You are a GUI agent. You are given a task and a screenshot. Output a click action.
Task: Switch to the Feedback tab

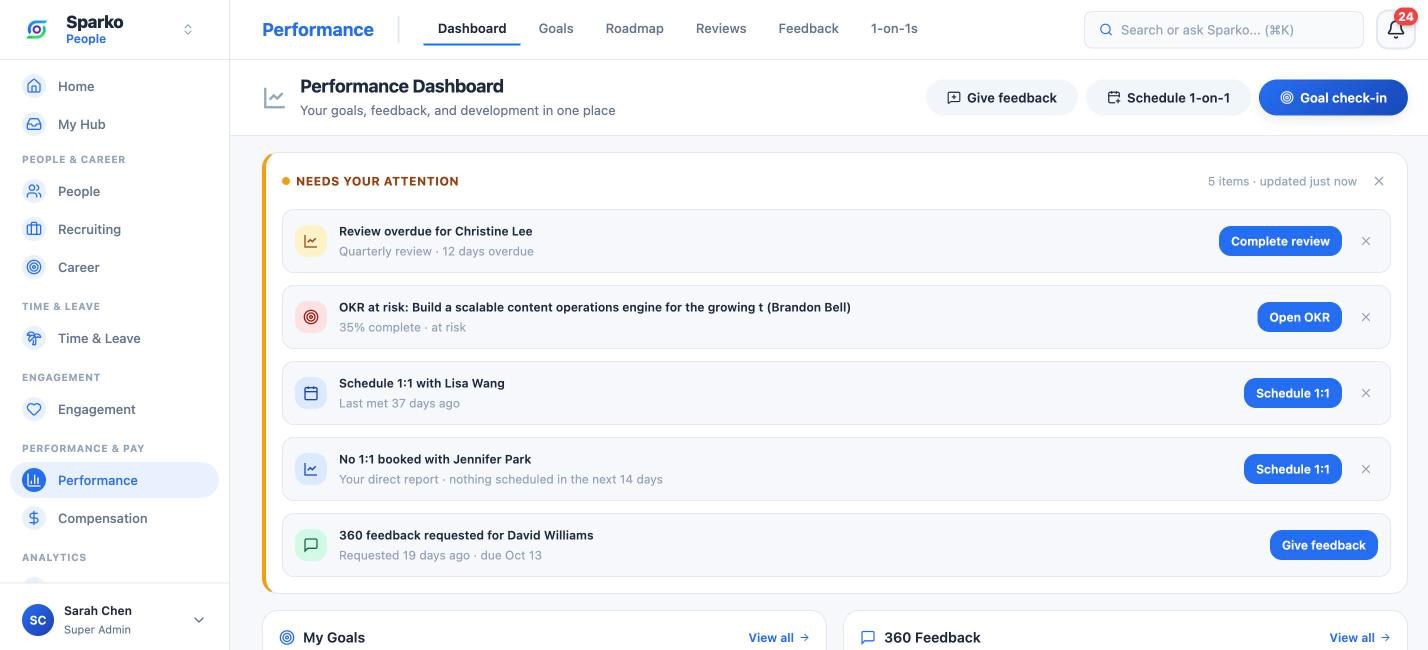pyautogui.click(x=808, y=29)
